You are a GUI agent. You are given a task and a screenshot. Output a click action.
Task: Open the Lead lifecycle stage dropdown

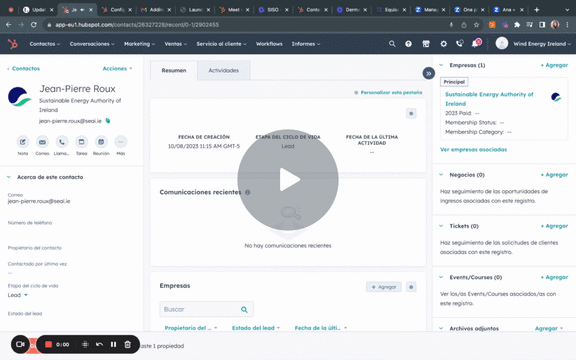[18, 295]
